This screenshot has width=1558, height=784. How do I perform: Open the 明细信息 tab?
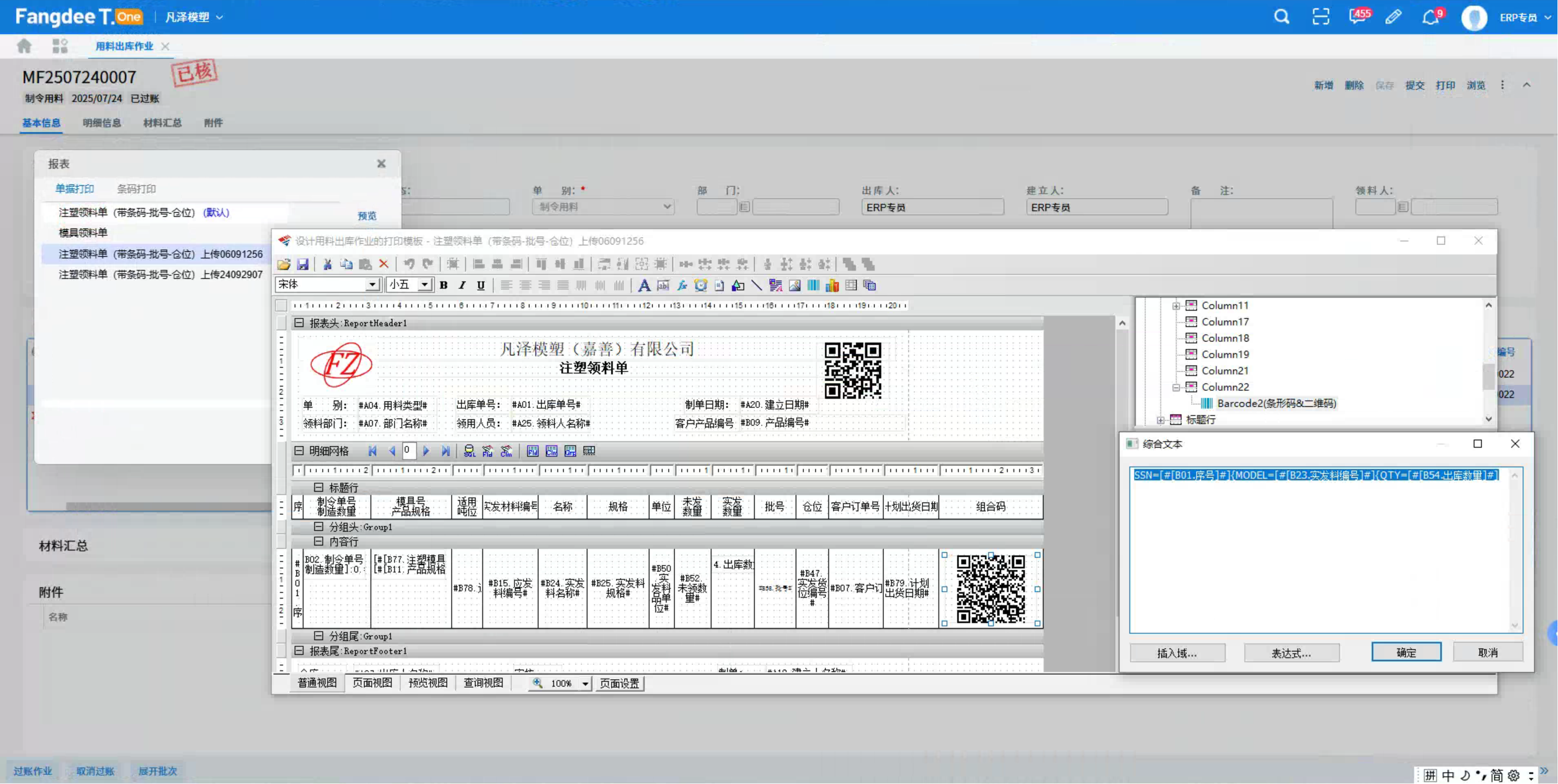click(102, 123)
